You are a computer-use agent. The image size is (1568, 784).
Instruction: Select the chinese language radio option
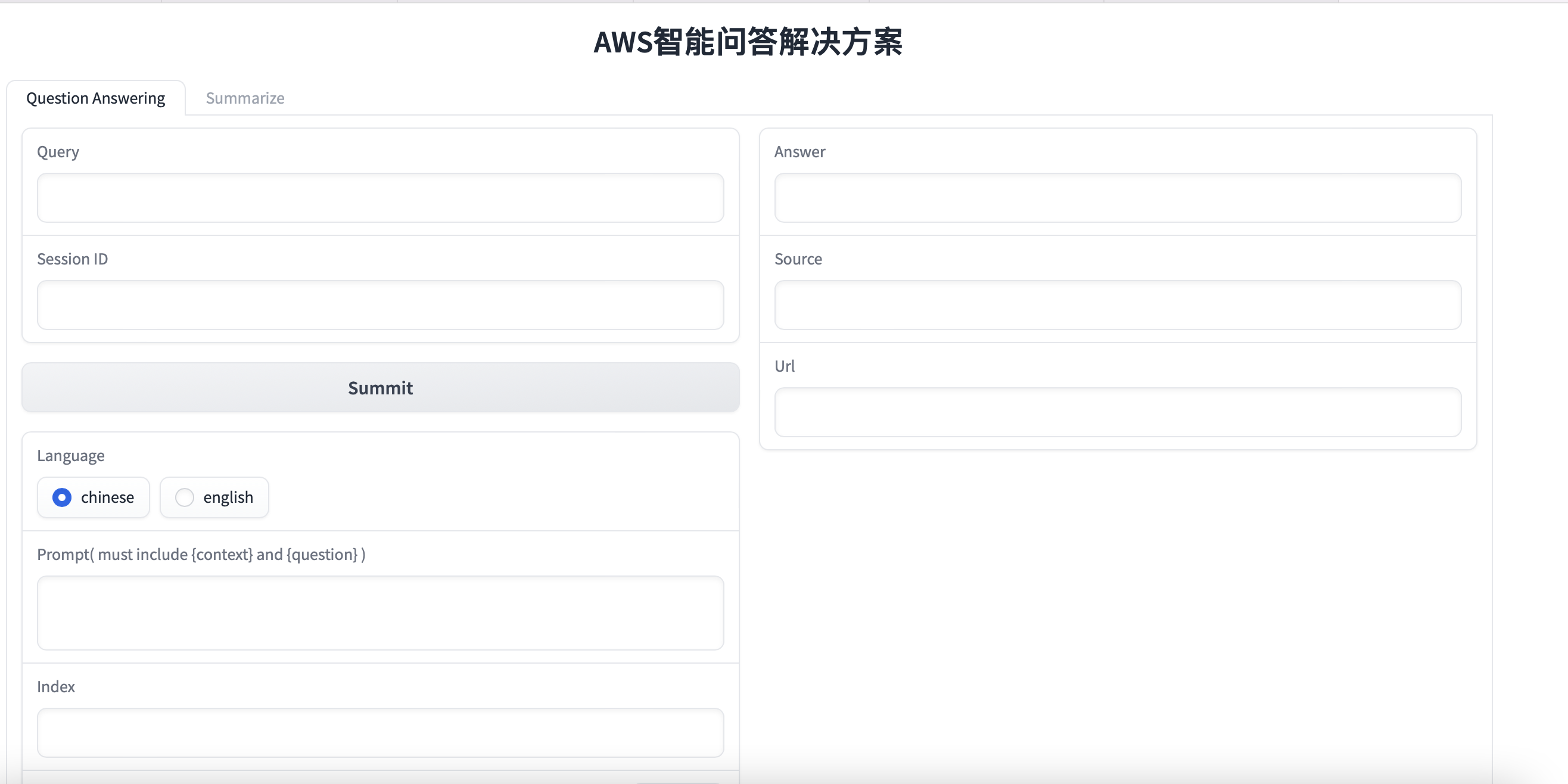pos(62,497)
